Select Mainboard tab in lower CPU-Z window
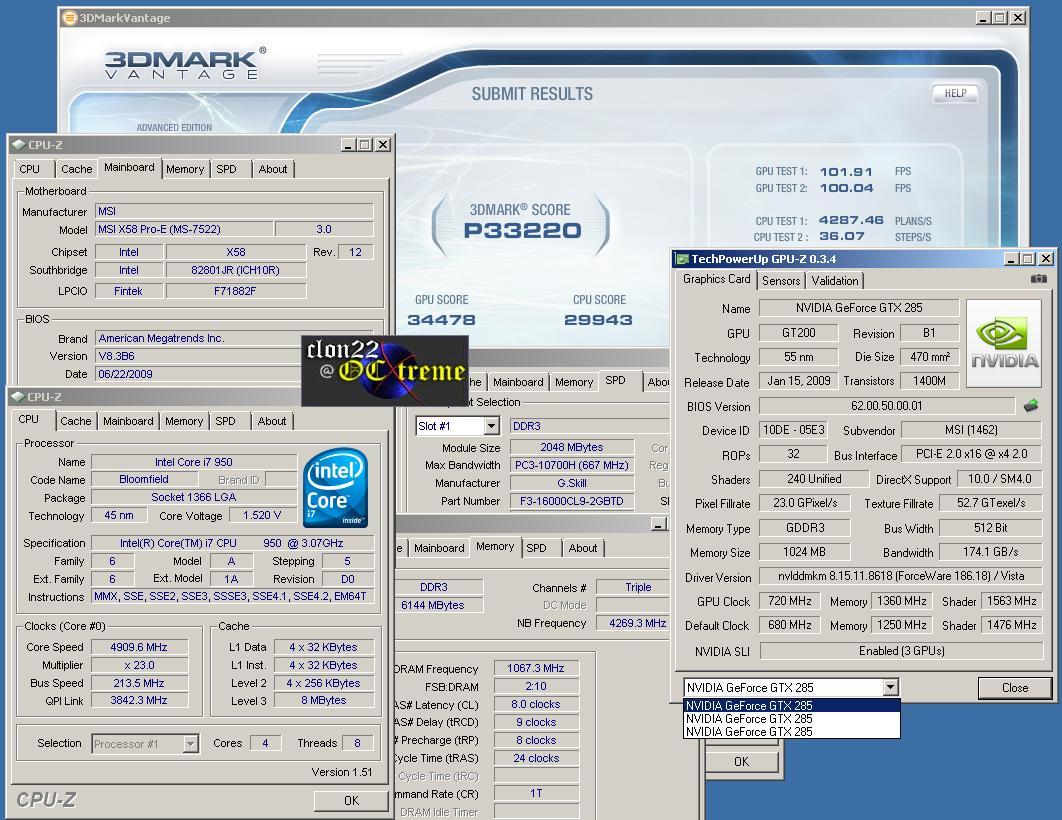The height and width of the screenshot is (820, 1062). tap(128, 421)
